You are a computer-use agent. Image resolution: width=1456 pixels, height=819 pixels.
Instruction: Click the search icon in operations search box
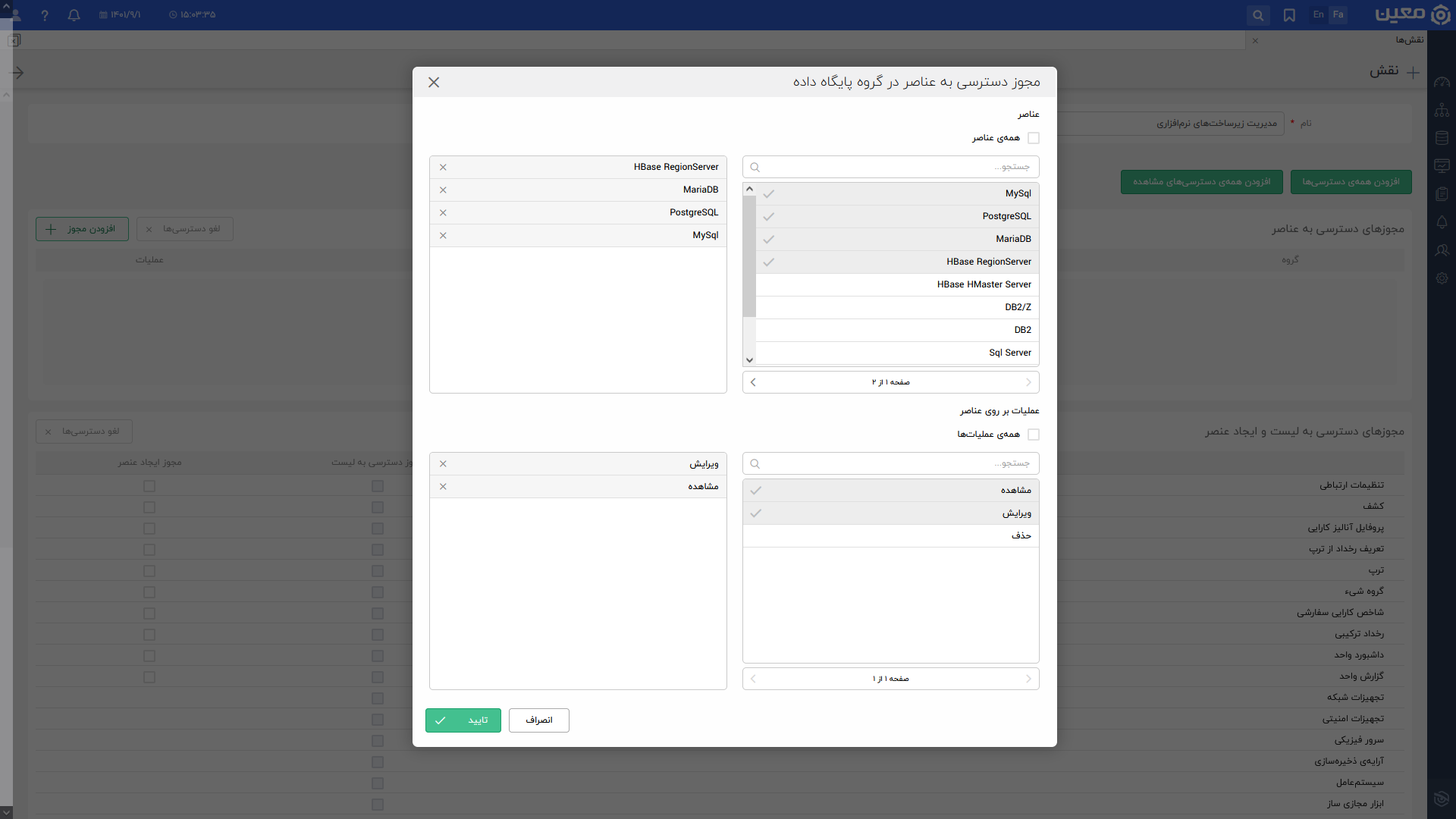point(755,463)
